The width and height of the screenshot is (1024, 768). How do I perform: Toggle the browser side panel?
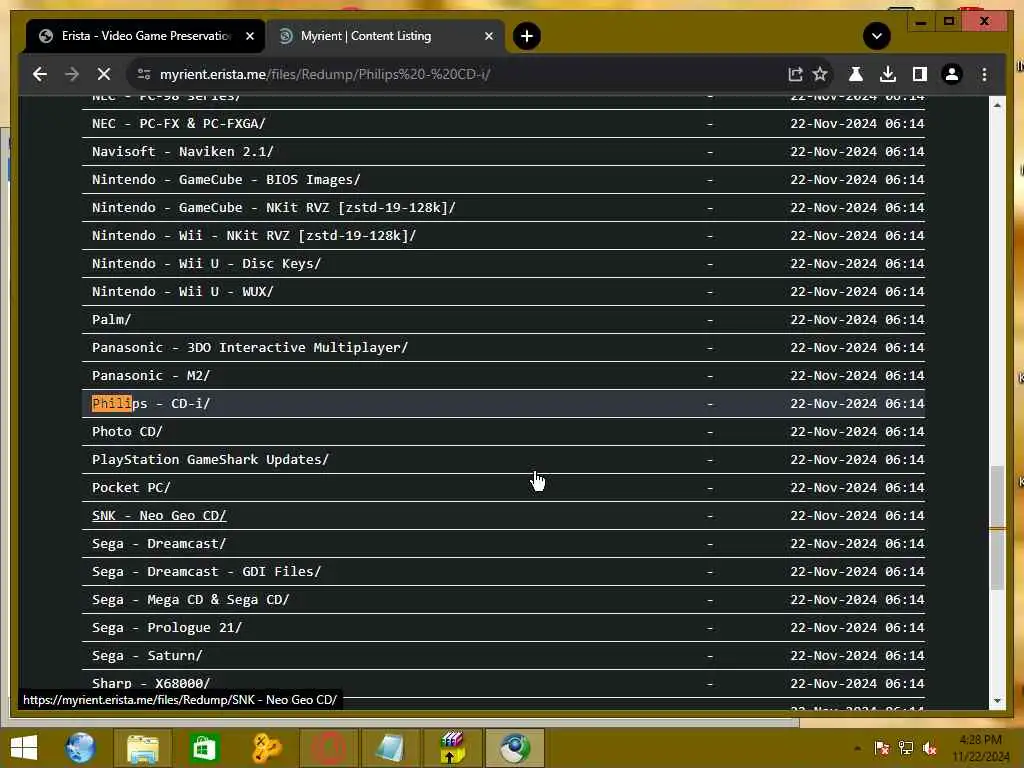(920, 74)
